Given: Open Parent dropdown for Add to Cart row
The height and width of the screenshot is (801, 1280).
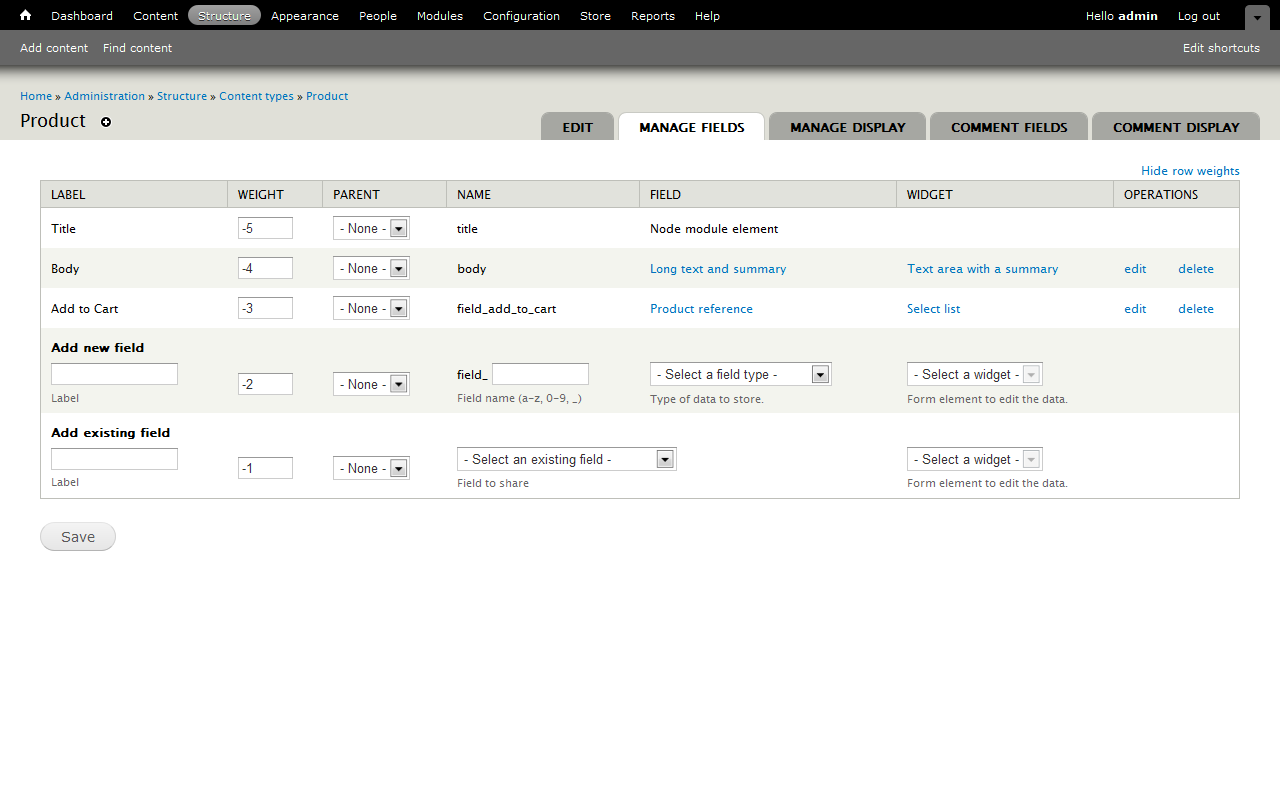Looking at the screenshot, I should [x=371, y=309].
